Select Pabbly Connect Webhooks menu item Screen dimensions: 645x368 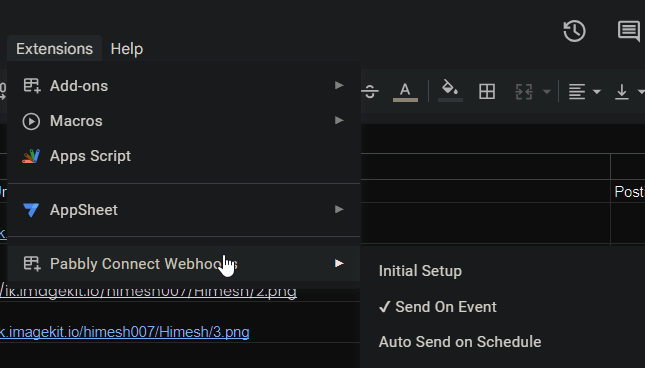click(184, 264)
